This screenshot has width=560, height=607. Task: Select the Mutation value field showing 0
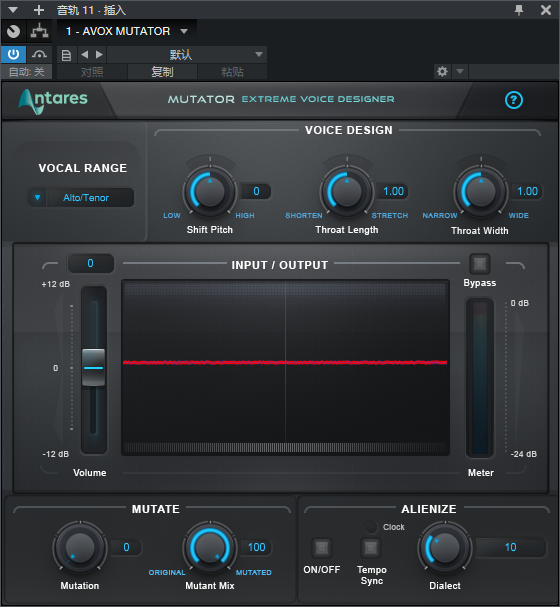click(126, 547)
